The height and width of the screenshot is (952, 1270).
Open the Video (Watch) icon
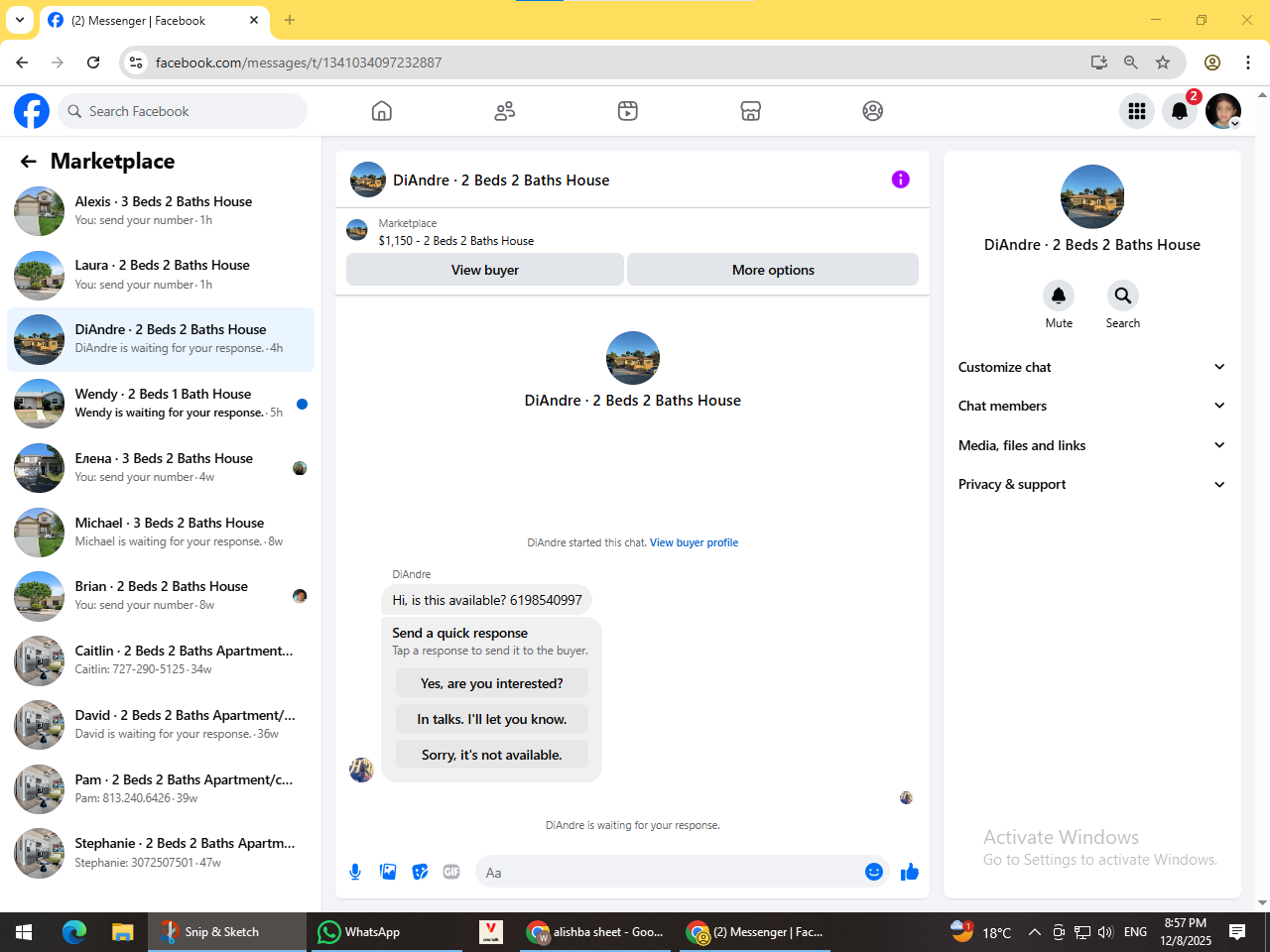pyautogui.click(x=628, y=111)
